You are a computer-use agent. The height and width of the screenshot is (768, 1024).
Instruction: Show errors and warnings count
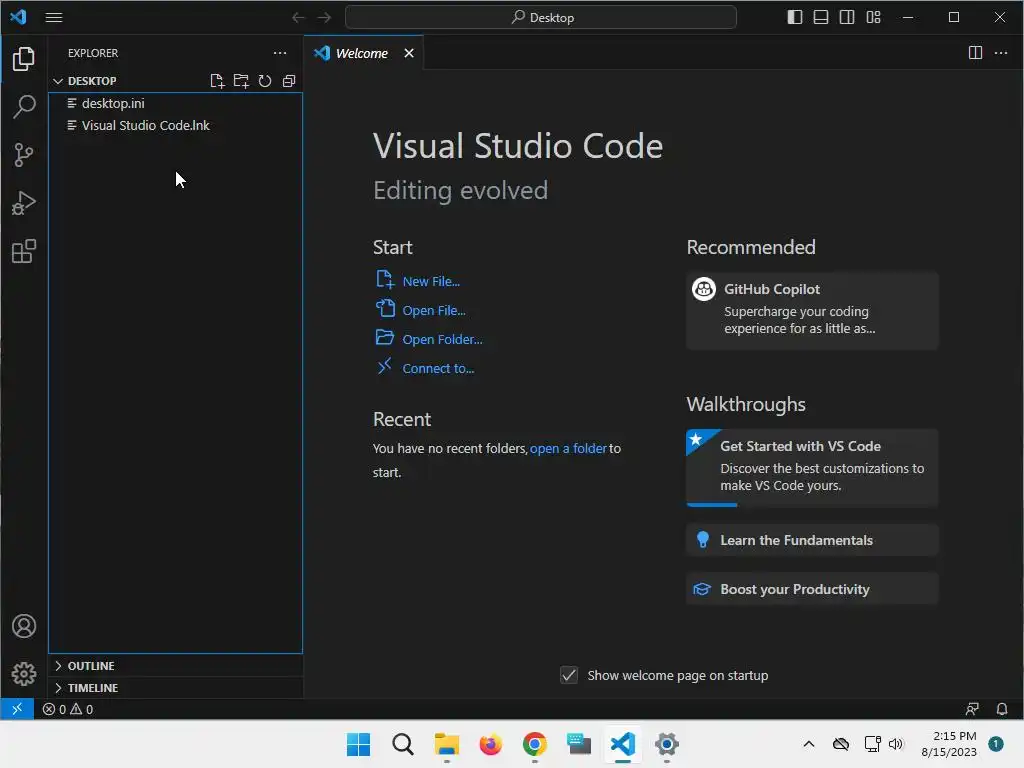(x=68, y=709)
